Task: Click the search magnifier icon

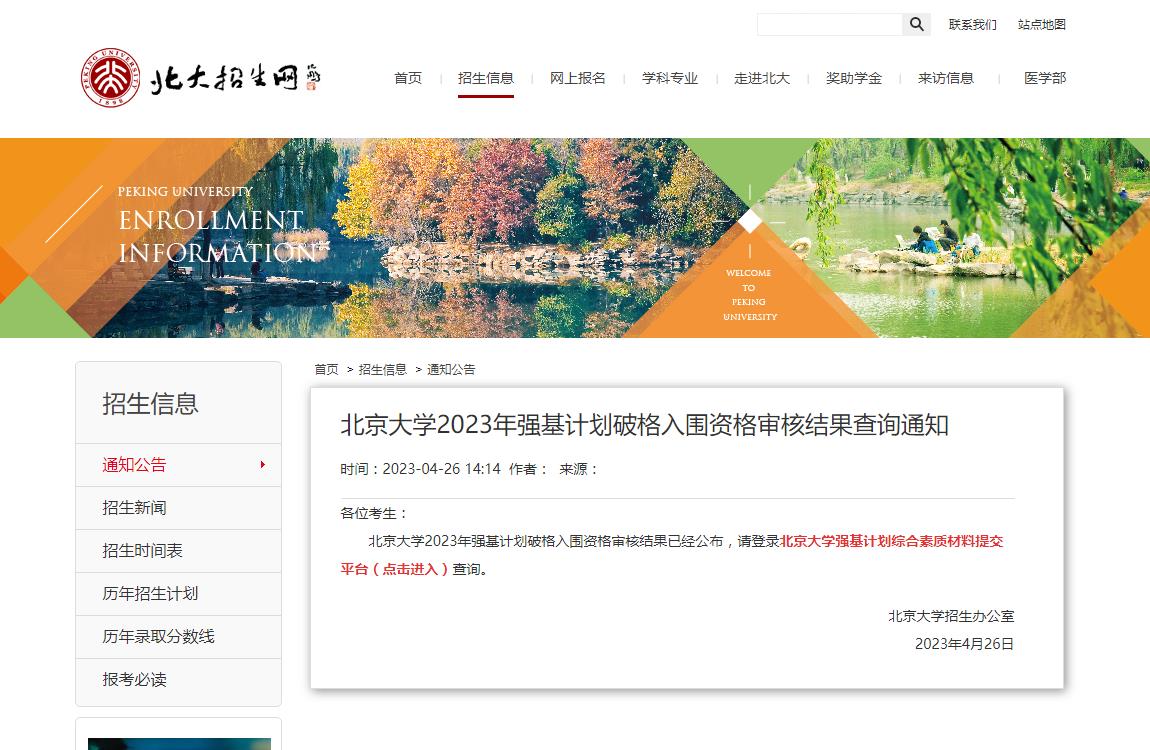Action: [916, 24]
